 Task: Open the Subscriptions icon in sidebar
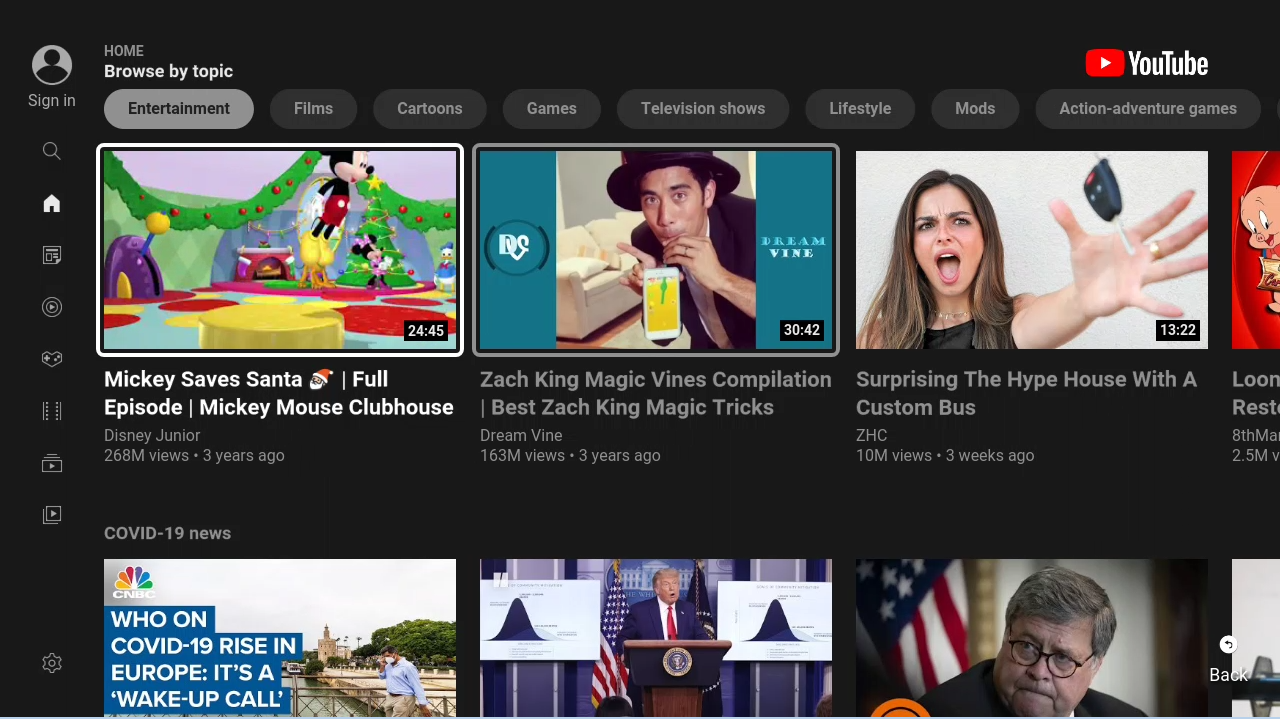click(52, 463)
